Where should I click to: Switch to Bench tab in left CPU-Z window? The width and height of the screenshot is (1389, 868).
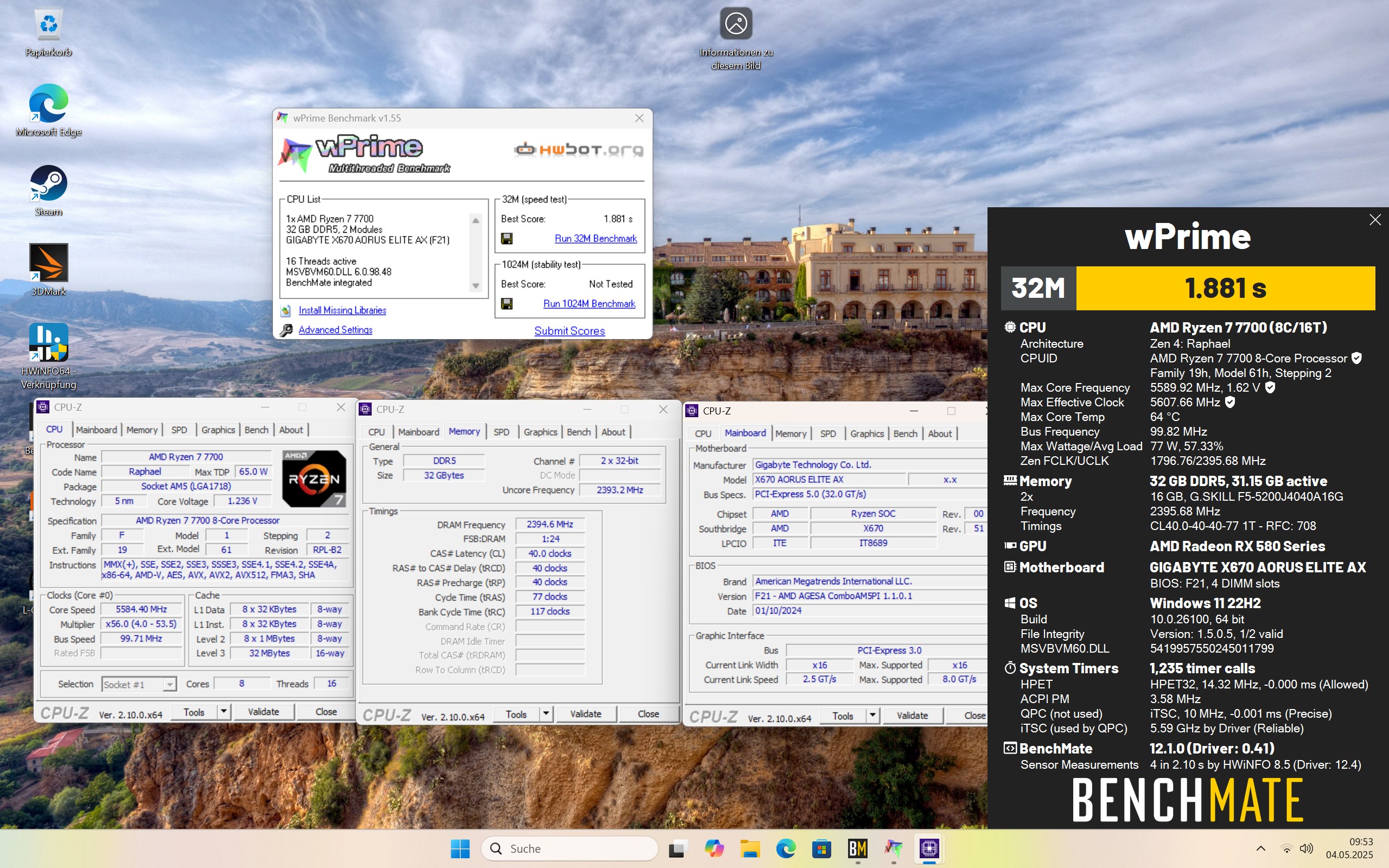[256, 430]
